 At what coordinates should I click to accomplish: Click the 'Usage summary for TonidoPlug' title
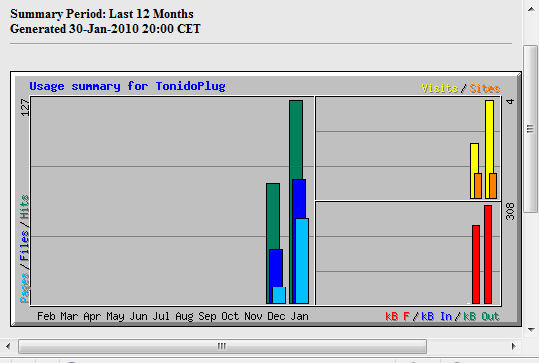coord(127,86)
